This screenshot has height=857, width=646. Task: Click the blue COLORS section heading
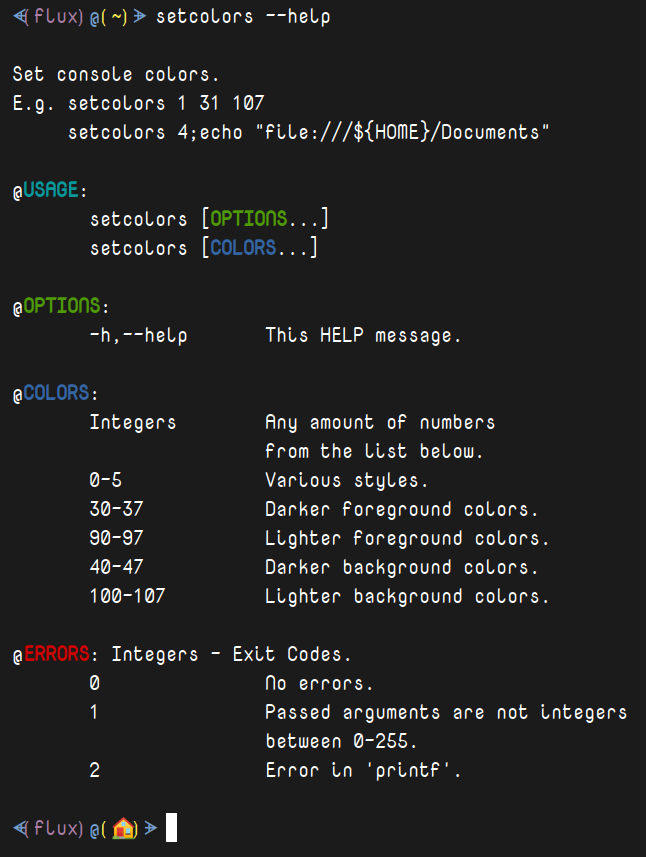click(x=56, y=392)
